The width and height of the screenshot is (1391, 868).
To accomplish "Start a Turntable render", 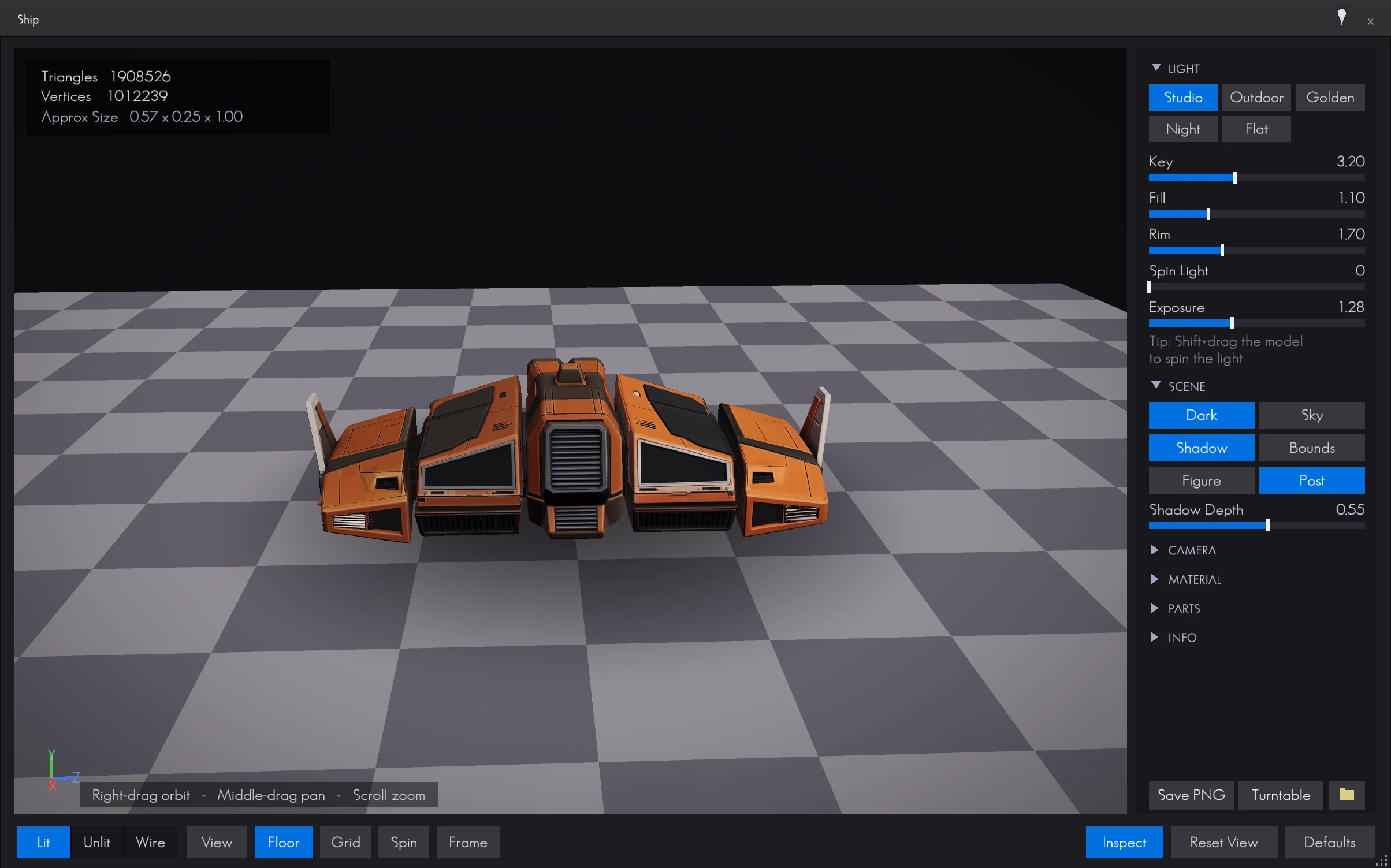I will point(1281,795).
